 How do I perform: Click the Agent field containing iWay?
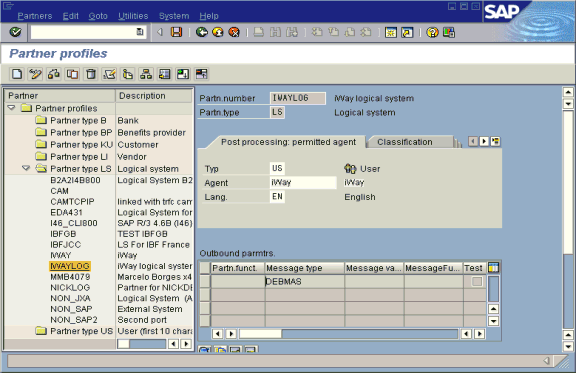303,183
